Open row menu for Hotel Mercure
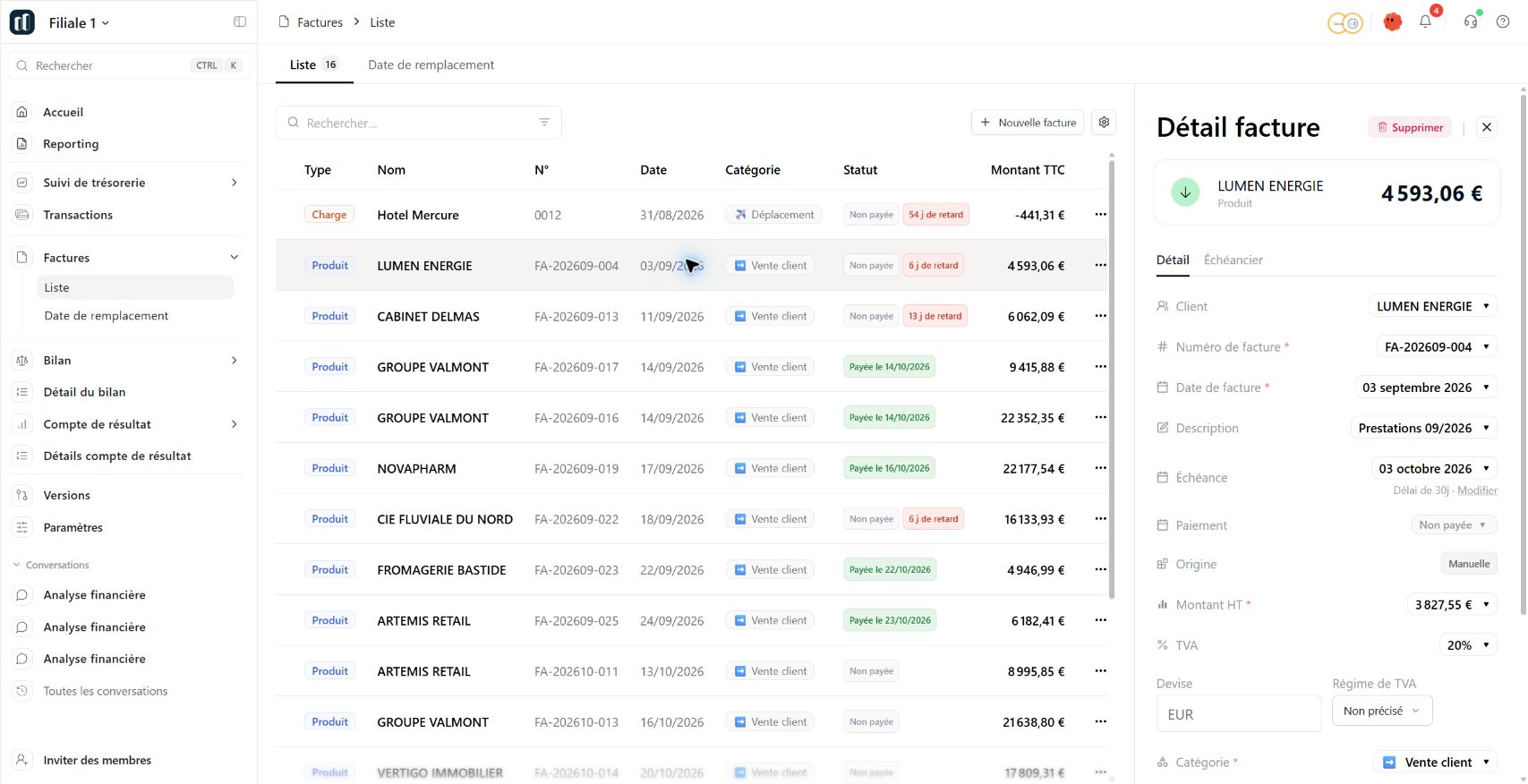The image size is (1528, 784). point(1100,215)
